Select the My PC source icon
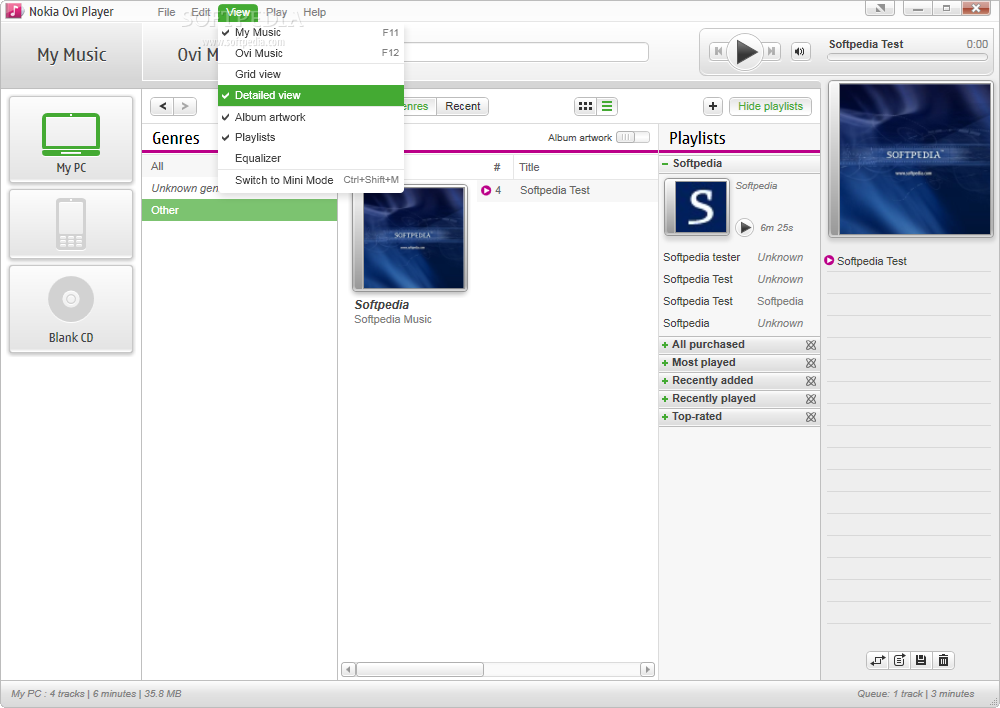1000x708 pixels. point(71,140)
